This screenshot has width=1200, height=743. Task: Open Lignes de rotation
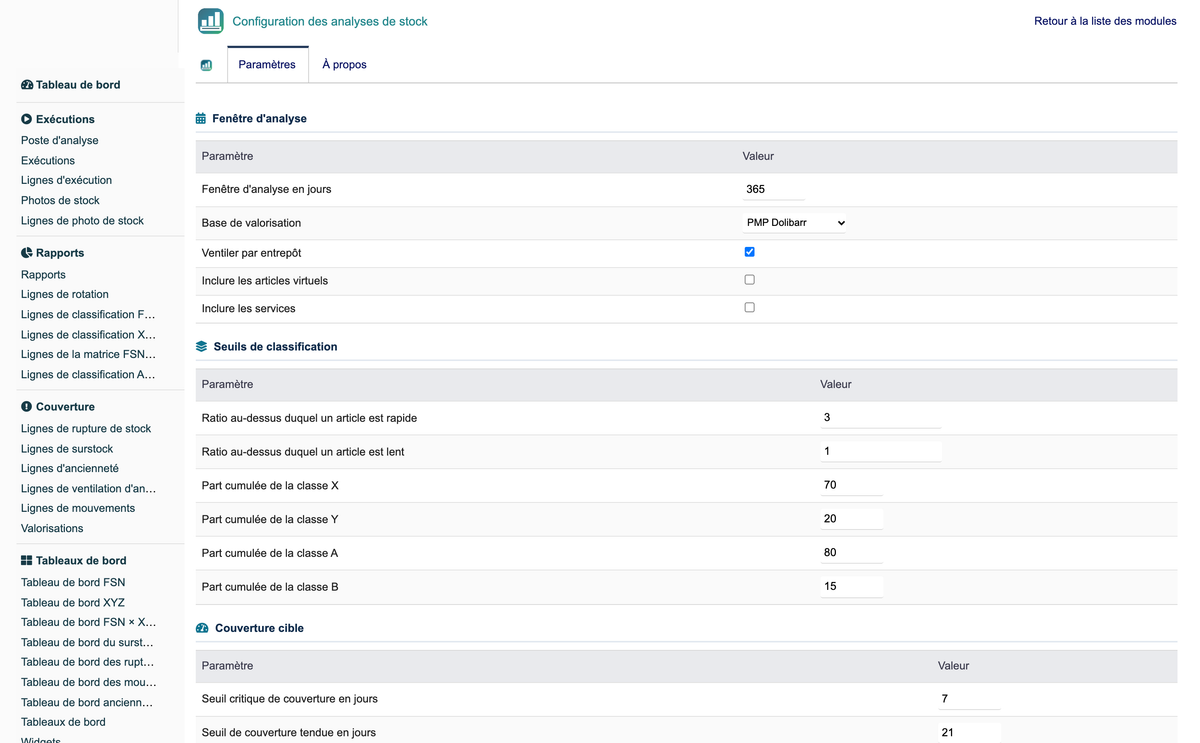(x=65, y=295)
